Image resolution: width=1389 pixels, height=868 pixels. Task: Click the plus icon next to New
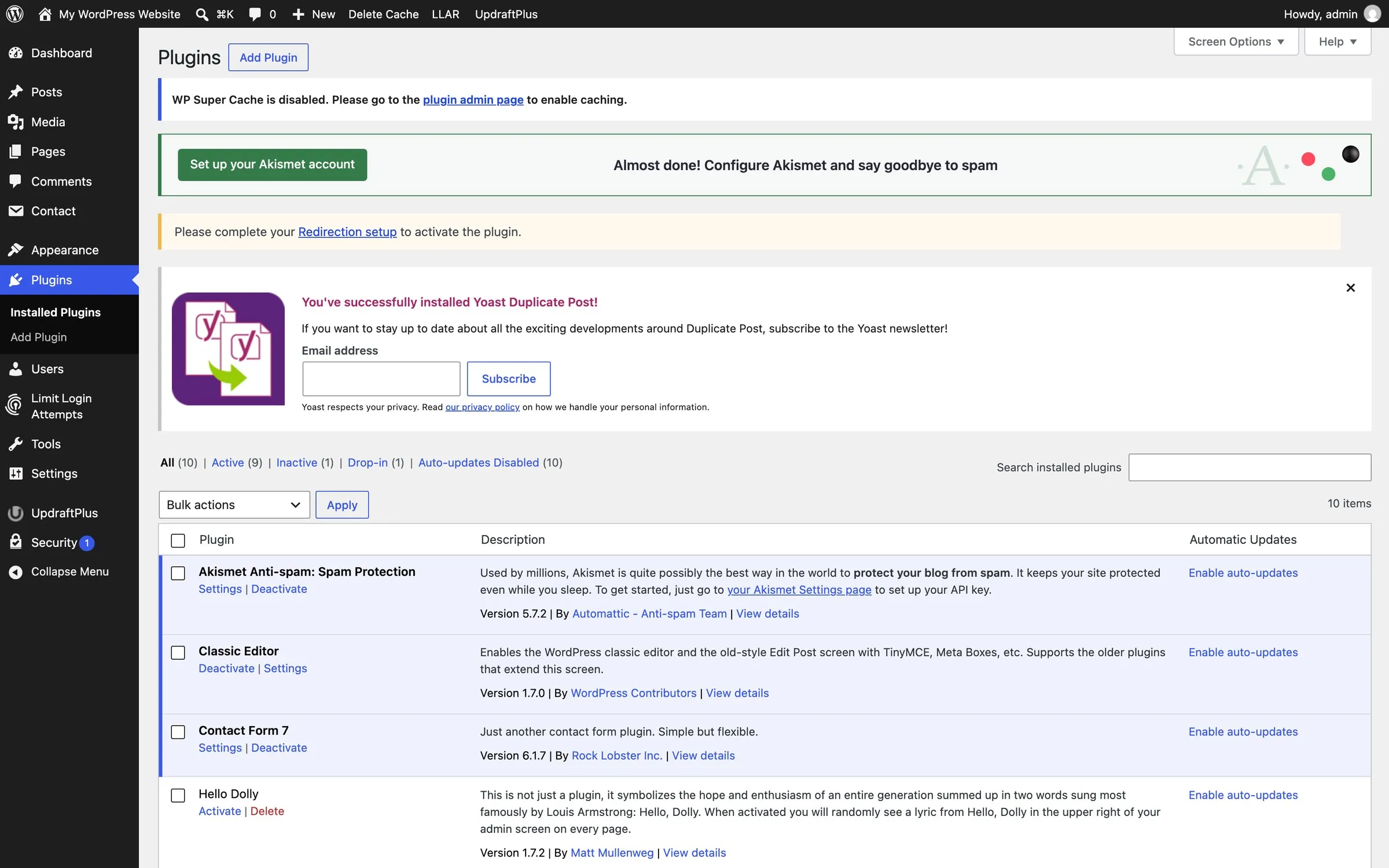(298, 14)
